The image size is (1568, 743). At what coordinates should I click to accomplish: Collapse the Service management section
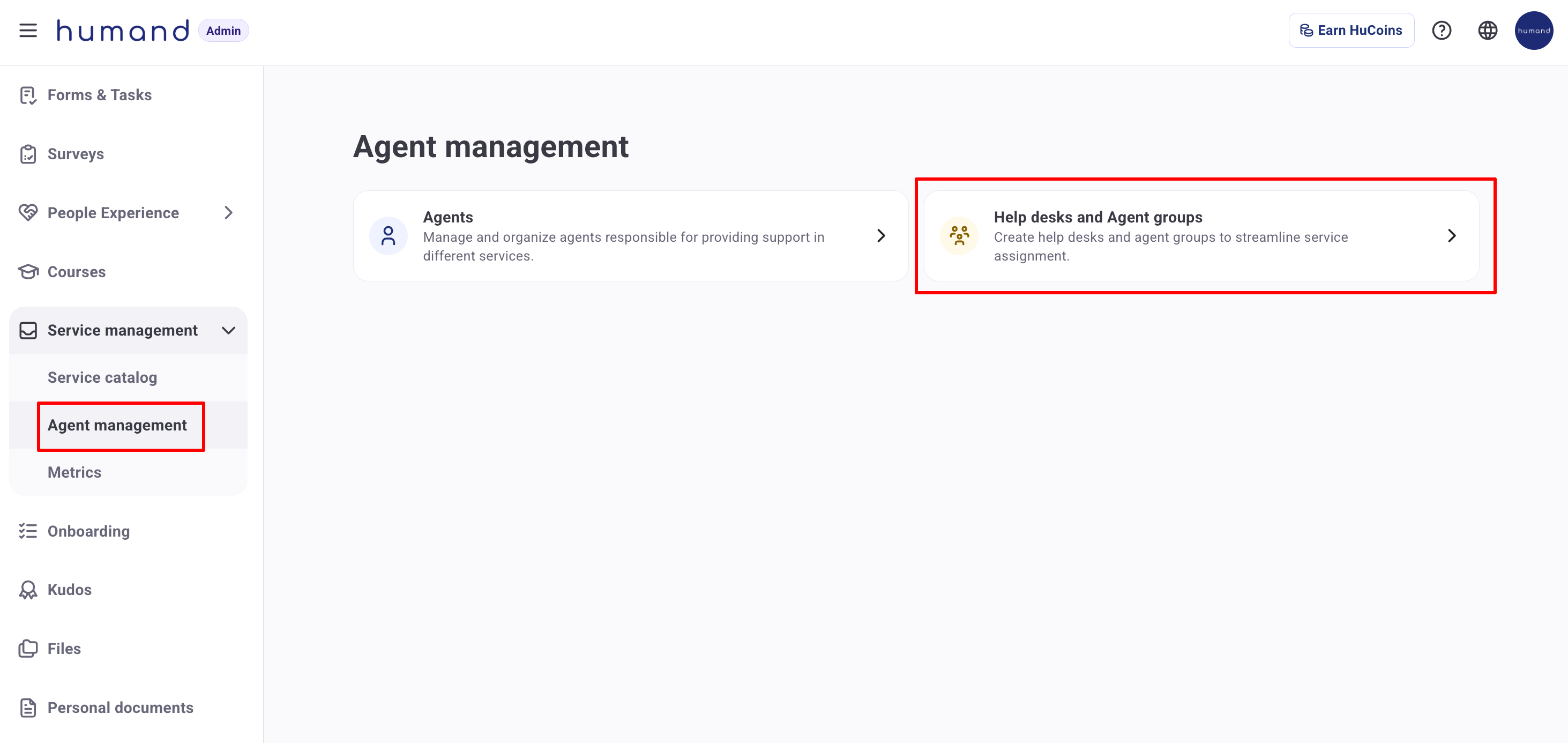point(228,330)
